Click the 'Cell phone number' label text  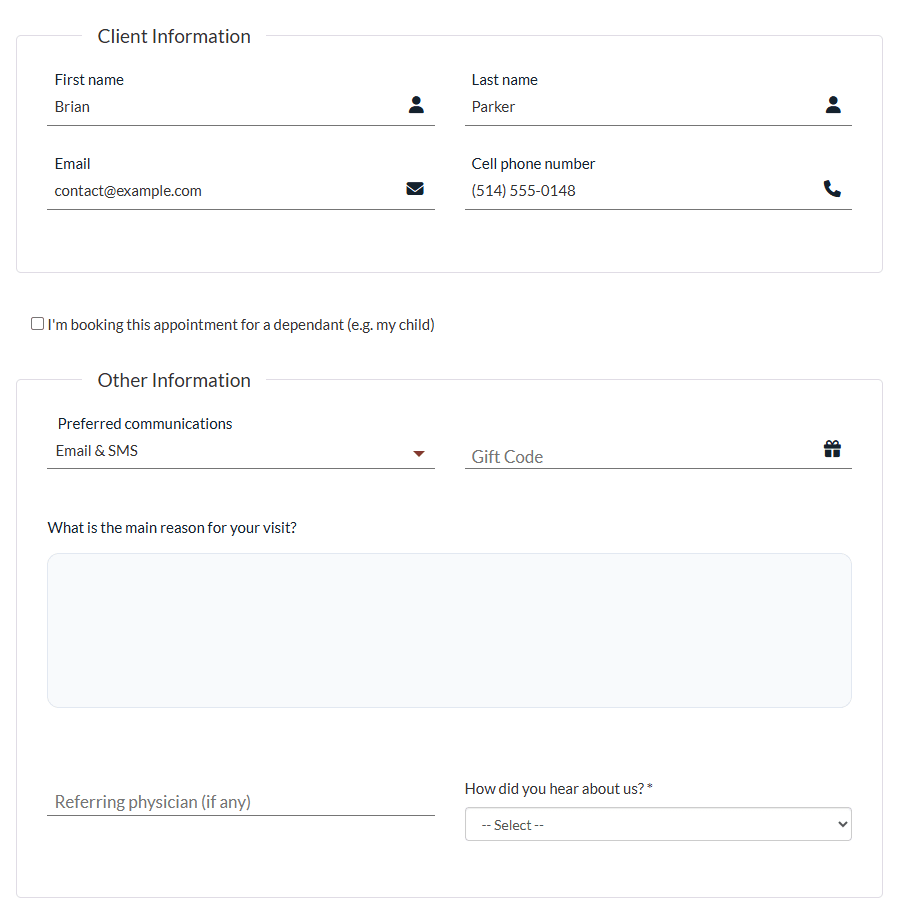(x=533, y=164)
